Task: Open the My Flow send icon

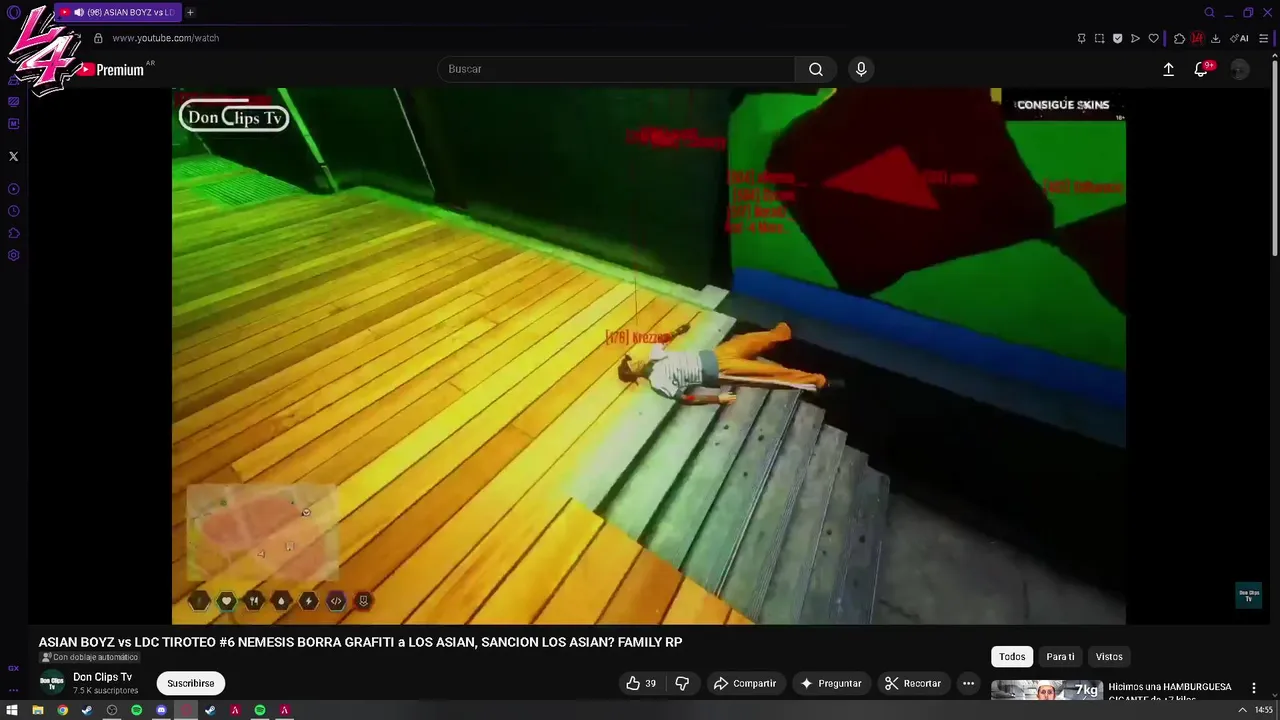Action: click(1135, 38)
